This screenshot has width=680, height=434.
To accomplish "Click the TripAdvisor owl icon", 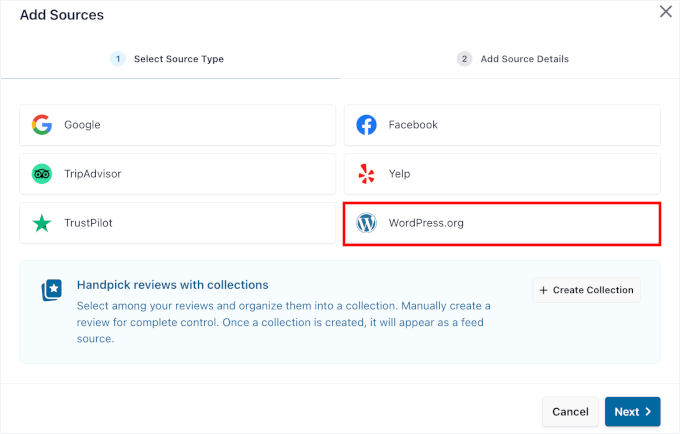I will (x=42, y=174).
